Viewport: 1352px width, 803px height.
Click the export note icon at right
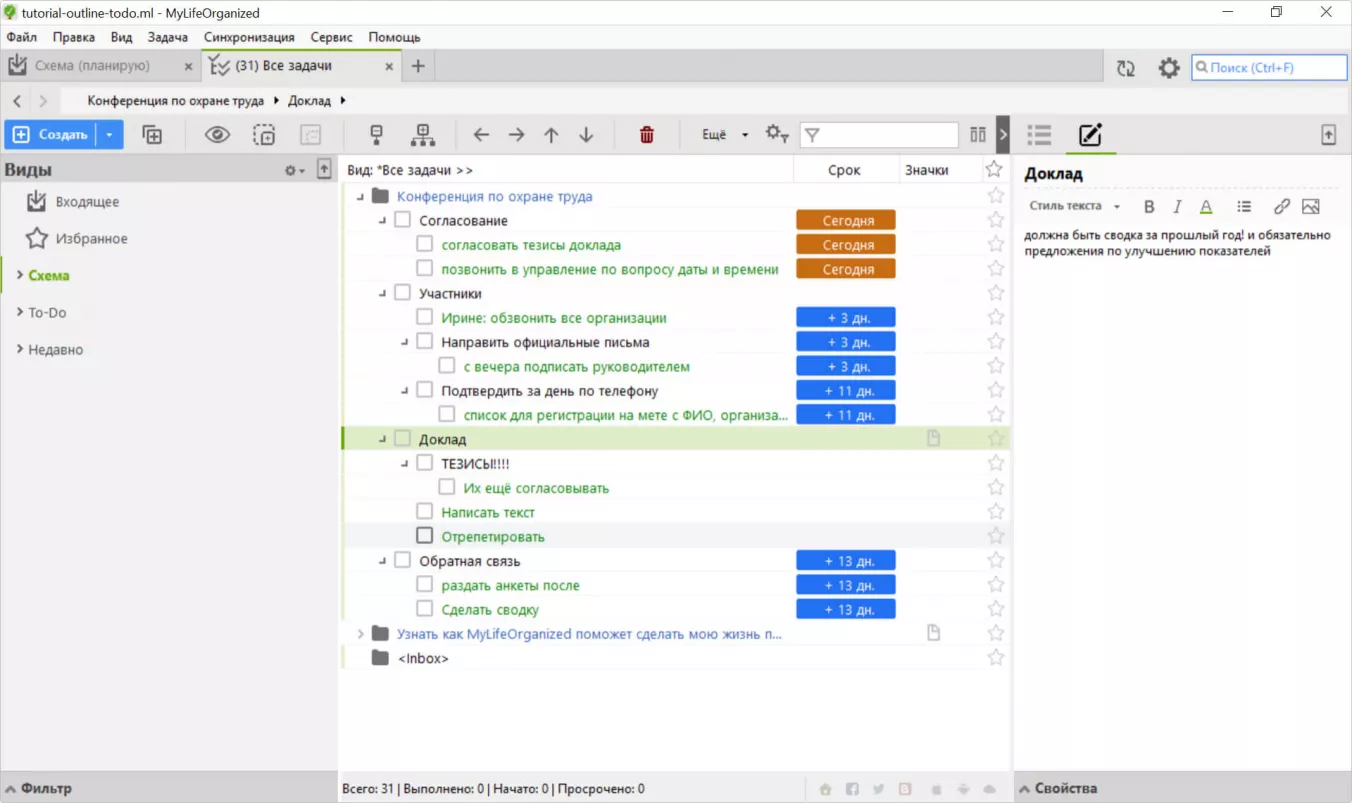click(x=1328, y=135)
